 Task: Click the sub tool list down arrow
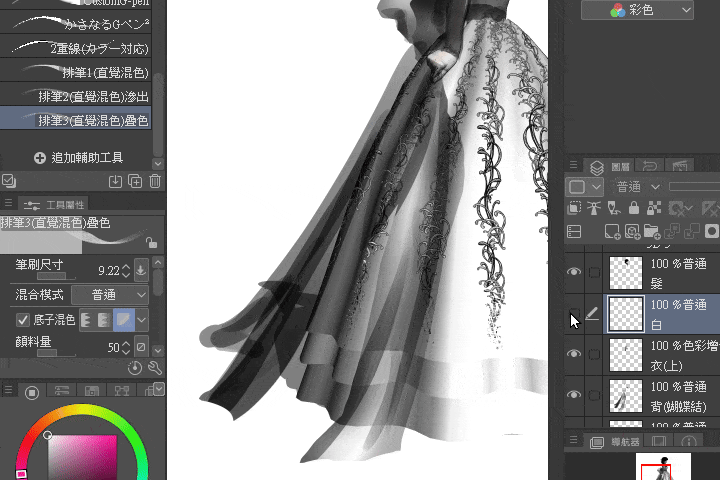point(158,164)
